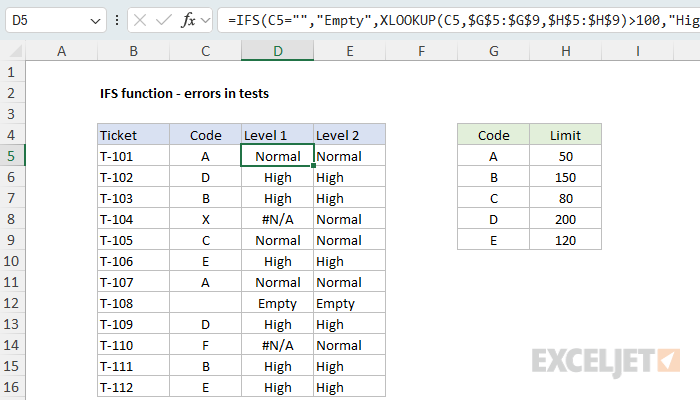The image size is (700, 400).
Task: Select column A header
Action: 62,51
